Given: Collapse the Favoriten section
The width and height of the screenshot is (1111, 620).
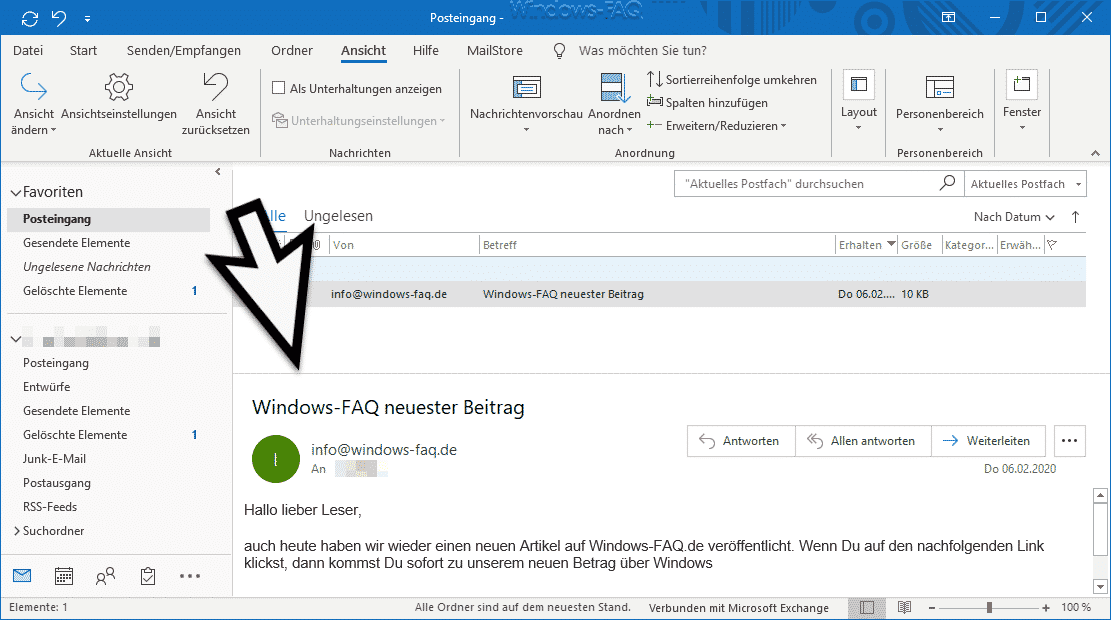Looking at the screenshot, I should coord(16,193).
